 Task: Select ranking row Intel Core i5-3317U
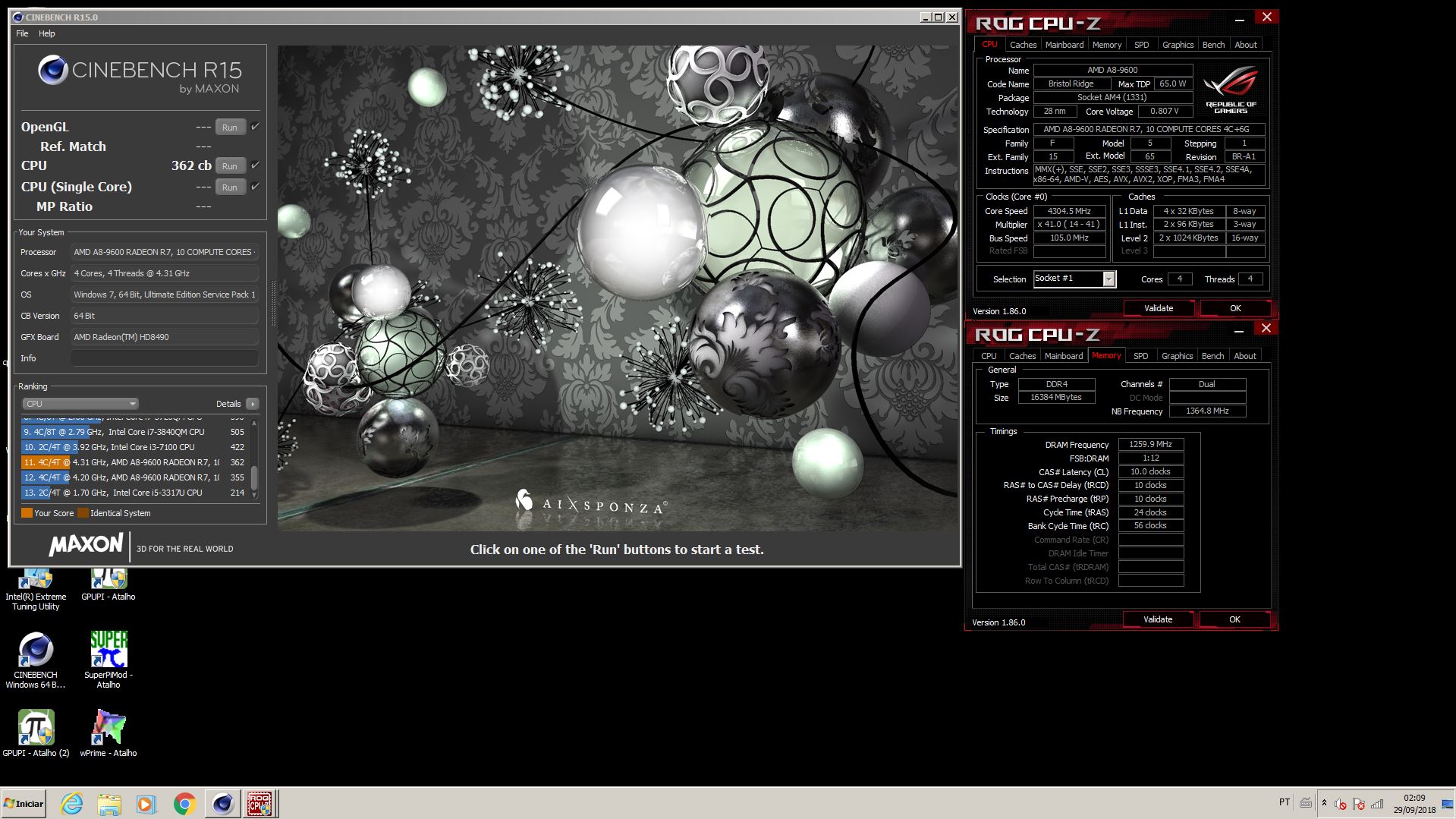point(134,493)
